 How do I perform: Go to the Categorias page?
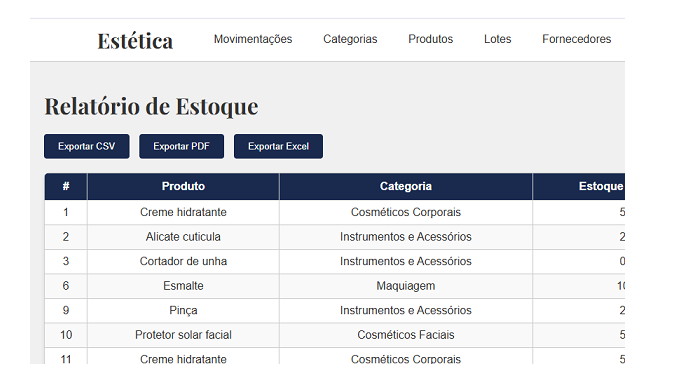350,39
